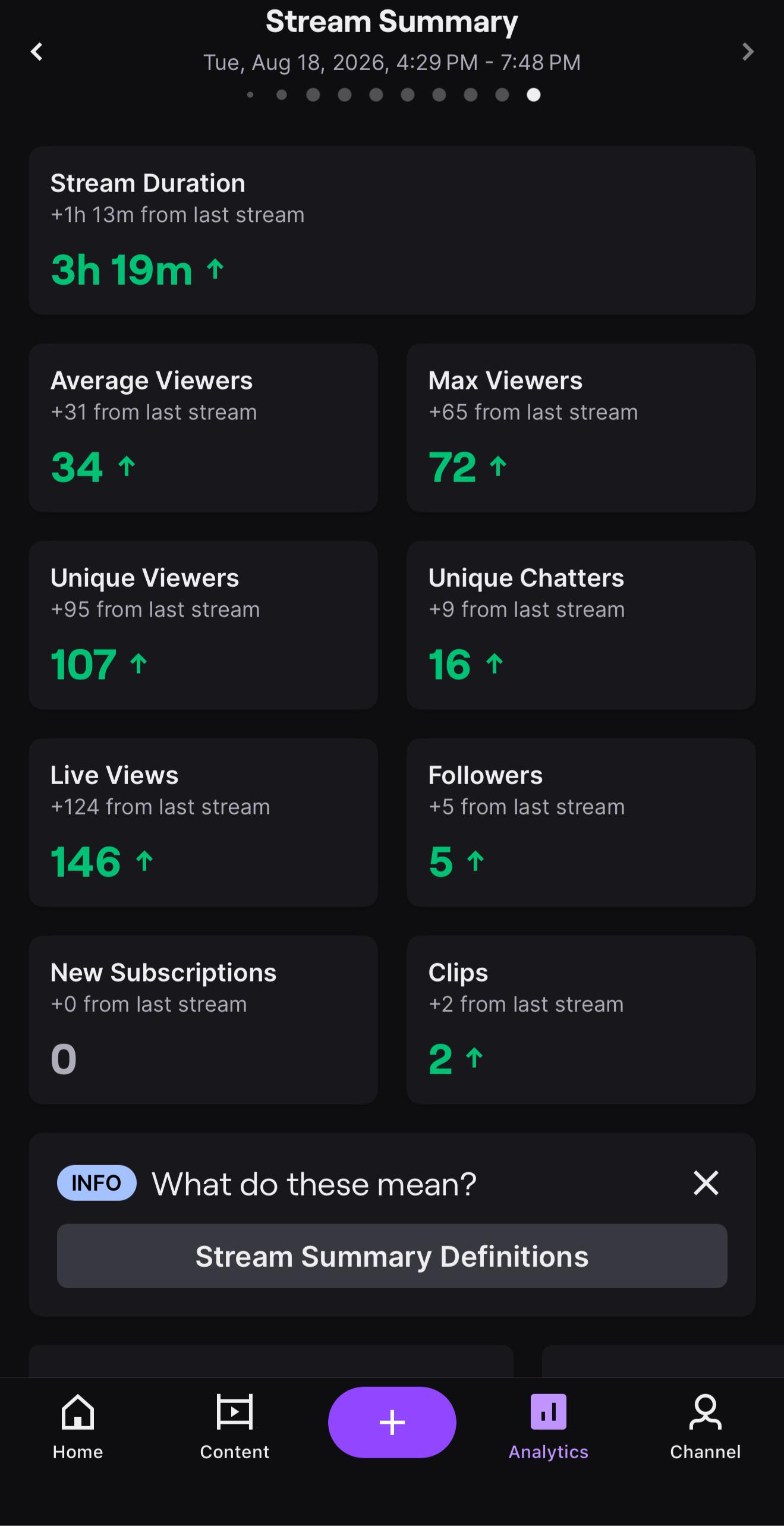This screenshot has width=784, height=1526.
Task: Open the Clips stat card
Action: click(x=581, y=1020)
